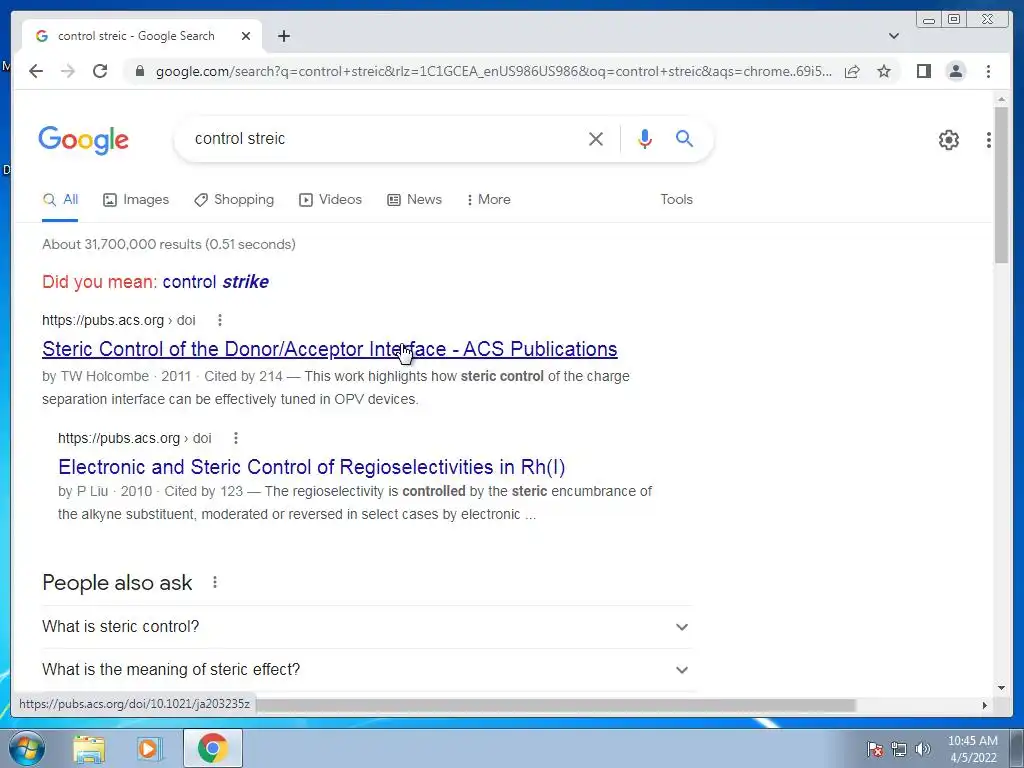1024x768 pixels.
Task: Click the Action Center flag tray icon
Action: 874,749
